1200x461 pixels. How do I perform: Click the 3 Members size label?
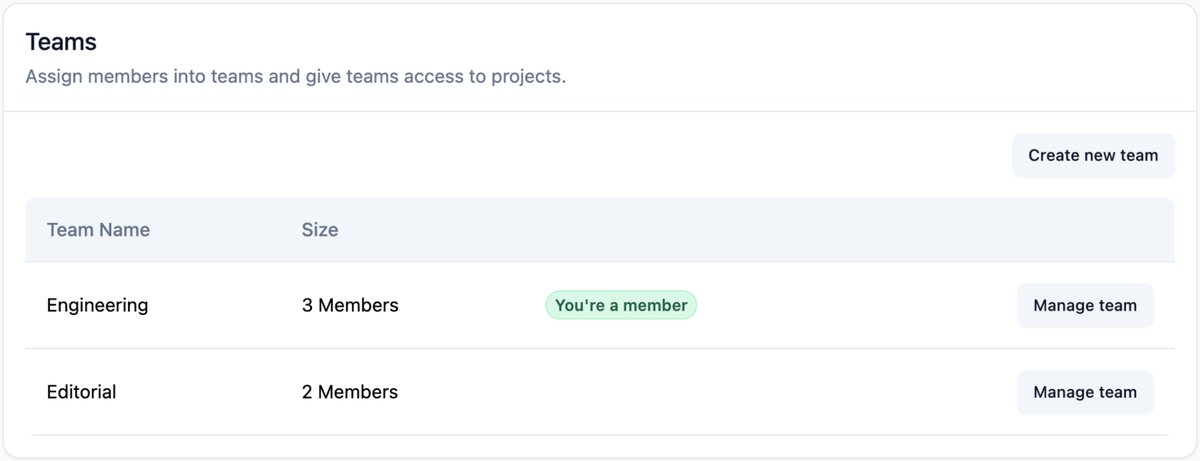[350, 306]
